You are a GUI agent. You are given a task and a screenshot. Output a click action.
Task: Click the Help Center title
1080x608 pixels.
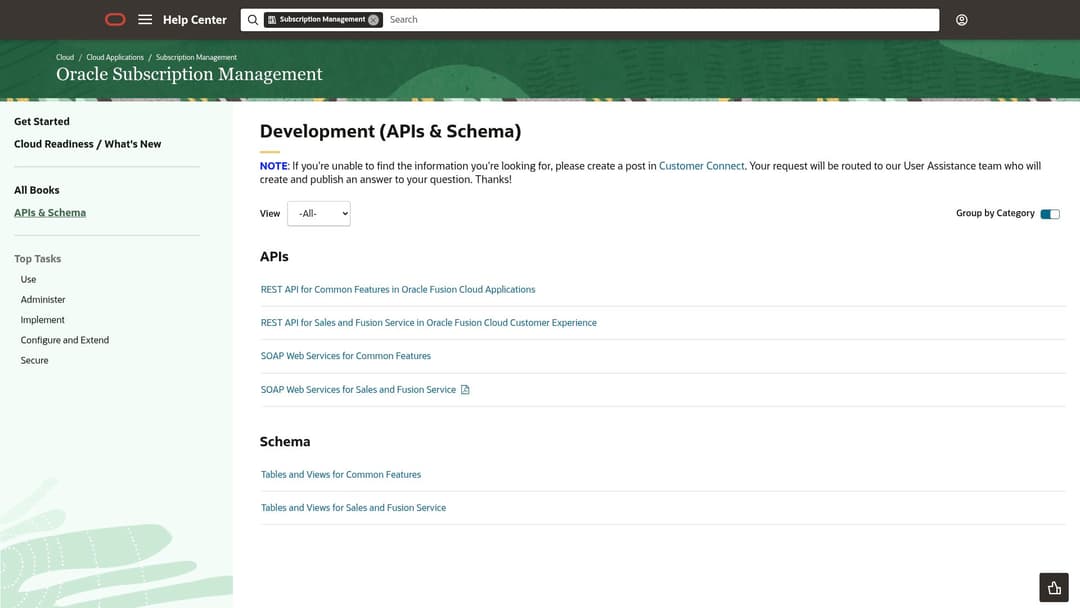[194, 20]
